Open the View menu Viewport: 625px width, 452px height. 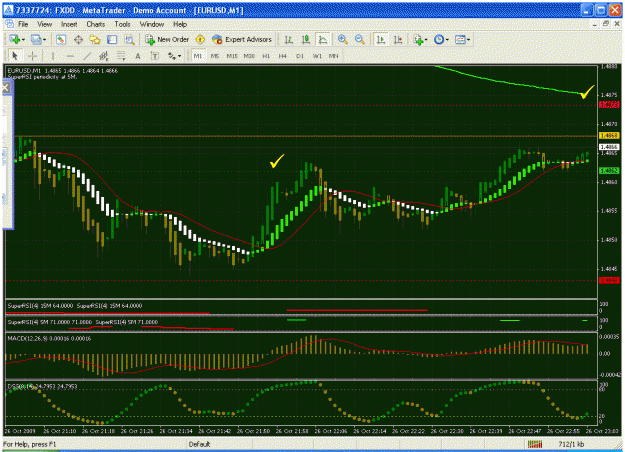click(x=45, y=24)
